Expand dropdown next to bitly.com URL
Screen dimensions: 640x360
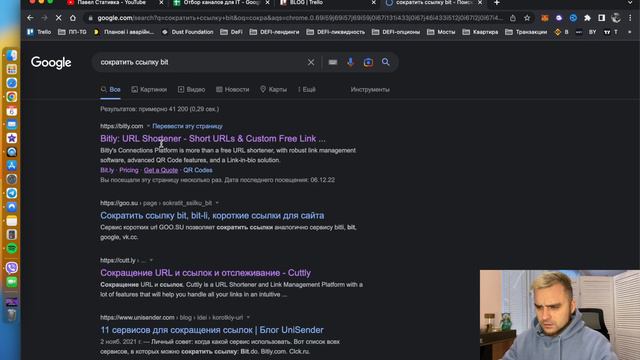coord(148,126)
